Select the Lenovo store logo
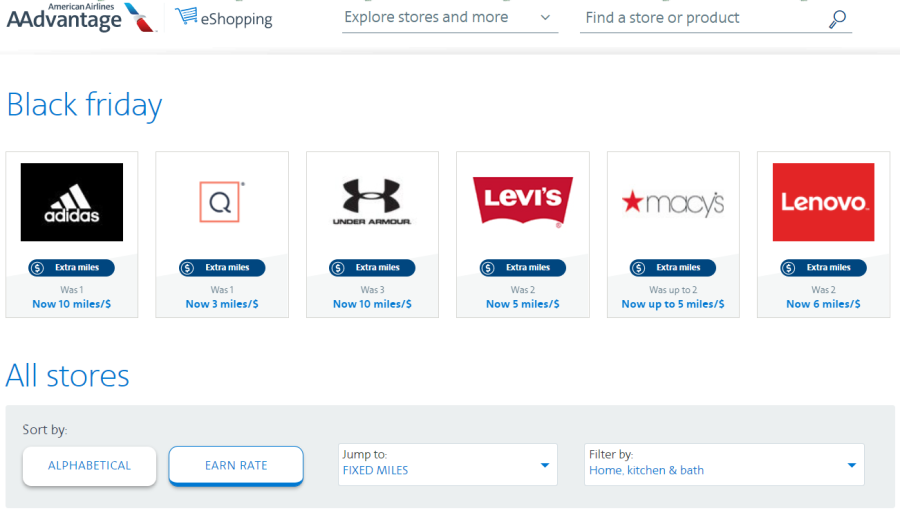The height and width of the screenshot is (513, 900). (x=823, y=202)
